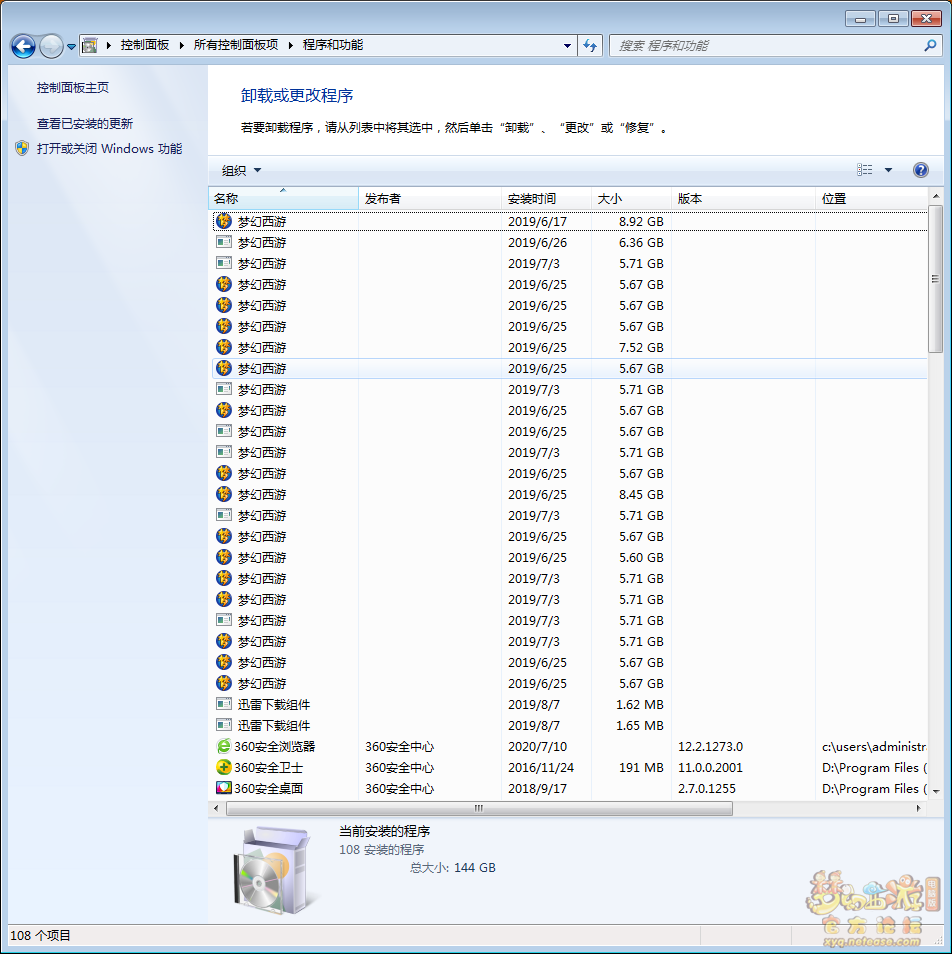This screenshot has width=952, height=954.
Task: Click the 5.60 GB size cell
Action: coord(641,557)
